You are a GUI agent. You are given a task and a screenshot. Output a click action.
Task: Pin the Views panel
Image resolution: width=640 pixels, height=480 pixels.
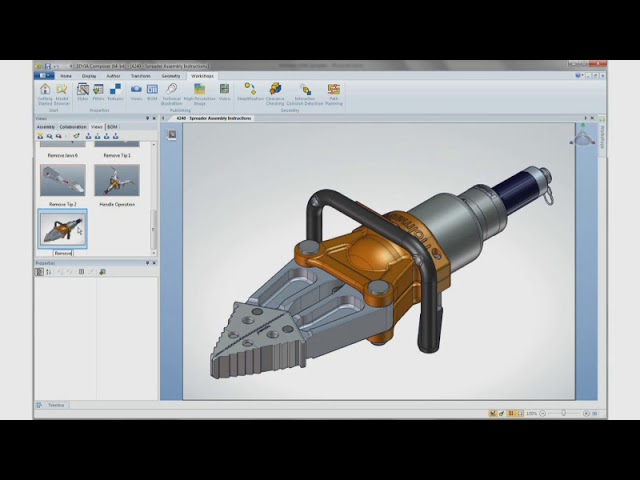pos(147,118)
